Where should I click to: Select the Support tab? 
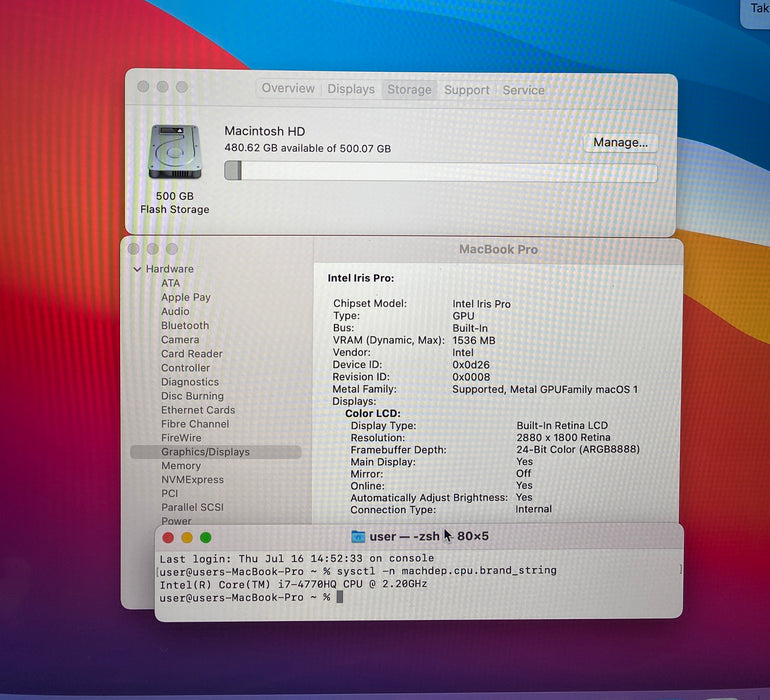click(467, 90)
